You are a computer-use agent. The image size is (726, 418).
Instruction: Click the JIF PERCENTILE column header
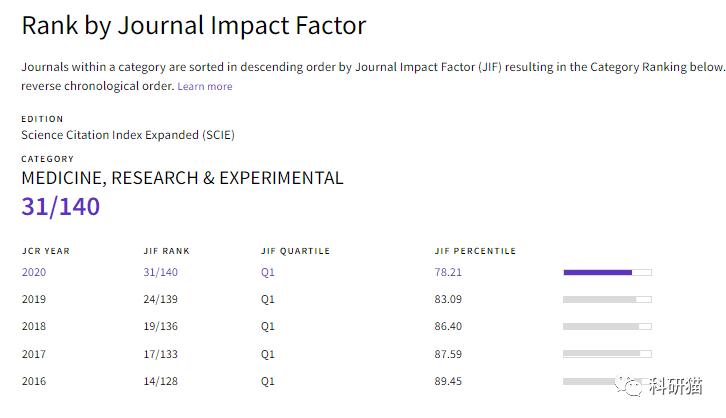pos(475,251)
